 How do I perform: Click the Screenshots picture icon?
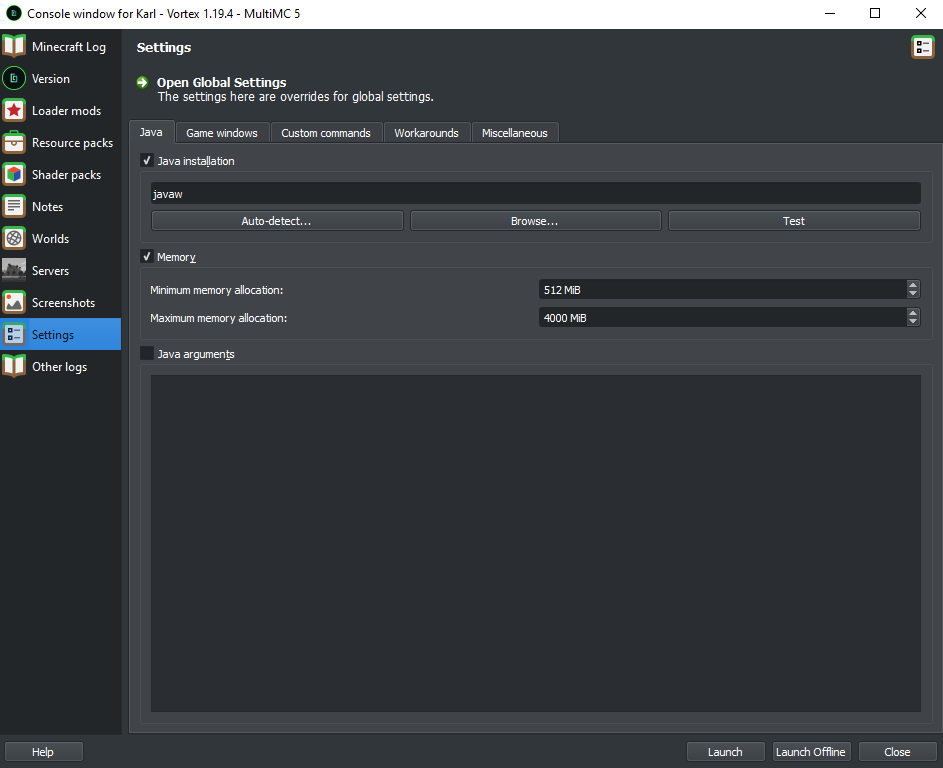(14, 302)
